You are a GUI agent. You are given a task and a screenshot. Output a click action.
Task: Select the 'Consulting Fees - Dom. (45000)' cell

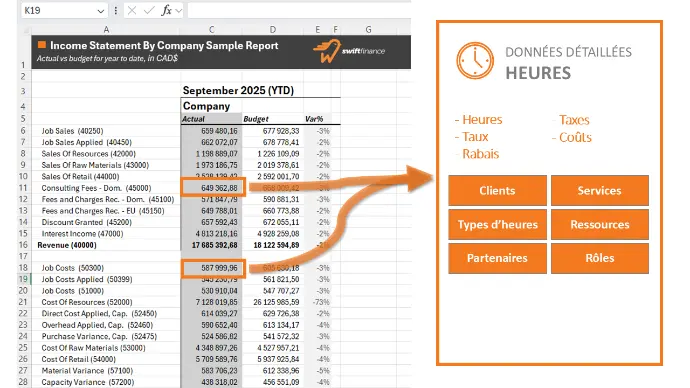[x=96, y=188]
